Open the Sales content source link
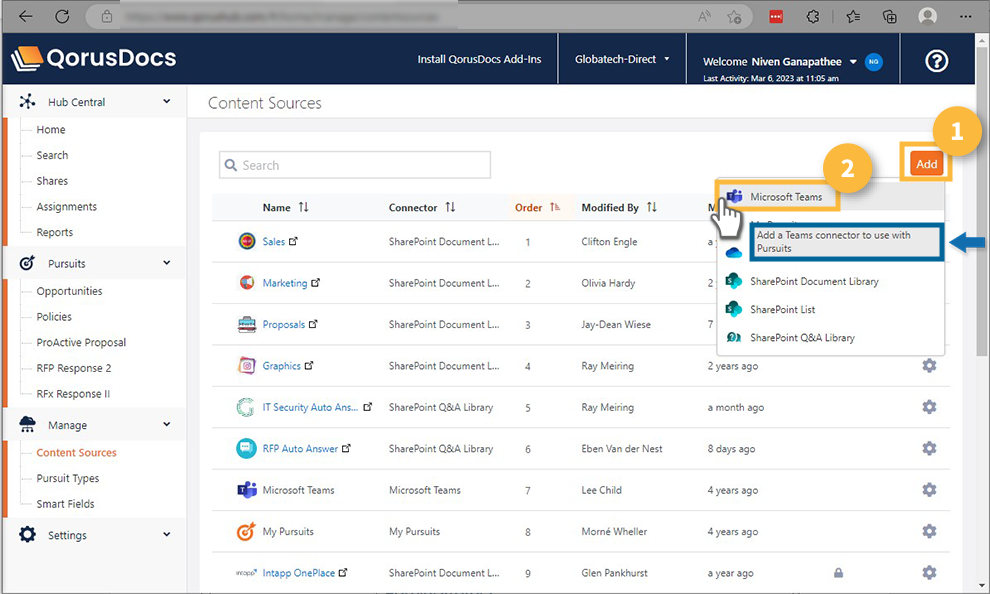Screen dimensions: 990x594 click(x=273, y=241)
